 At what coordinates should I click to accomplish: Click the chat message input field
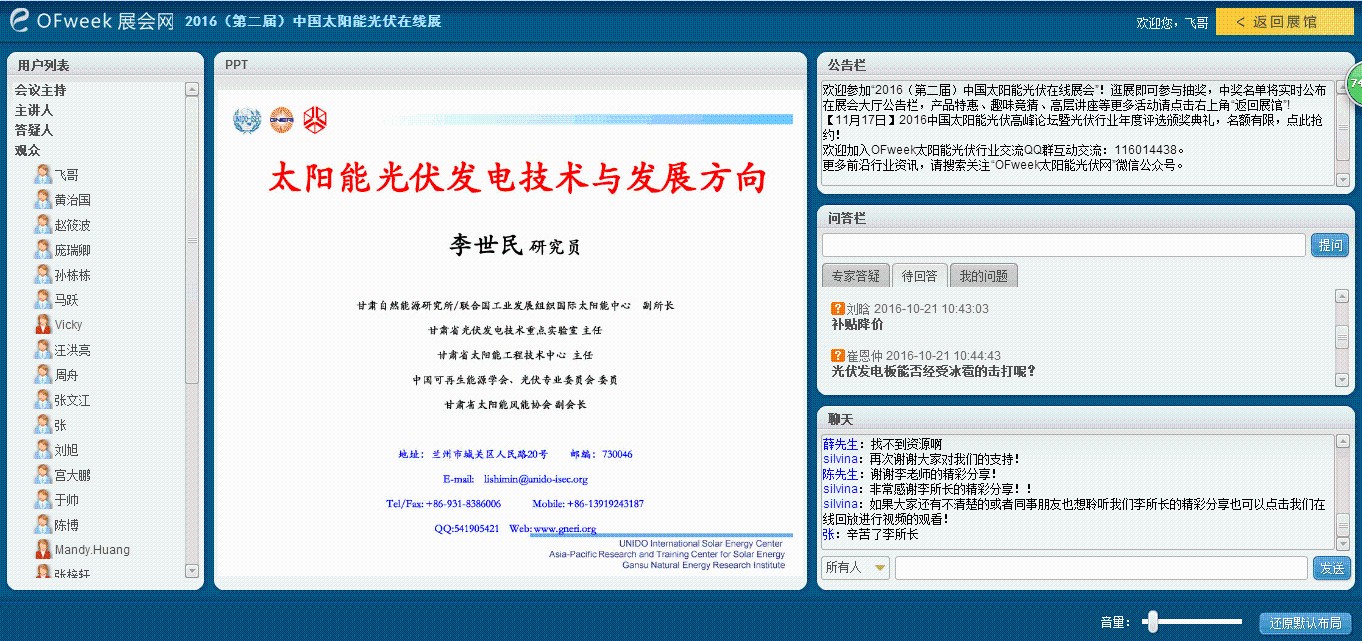(1100, 567)
